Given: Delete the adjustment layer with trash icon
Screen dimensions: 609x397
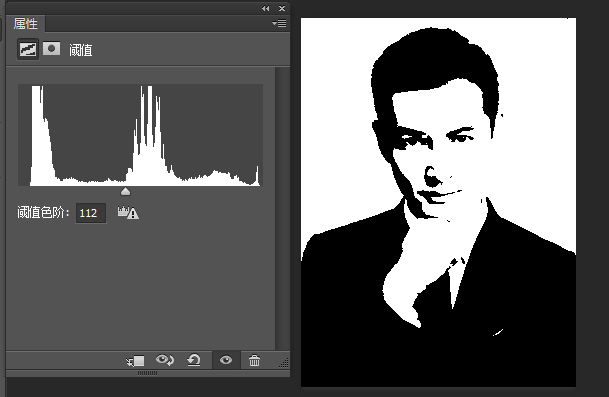Looking at the screenshot, I should click(254, 360).
